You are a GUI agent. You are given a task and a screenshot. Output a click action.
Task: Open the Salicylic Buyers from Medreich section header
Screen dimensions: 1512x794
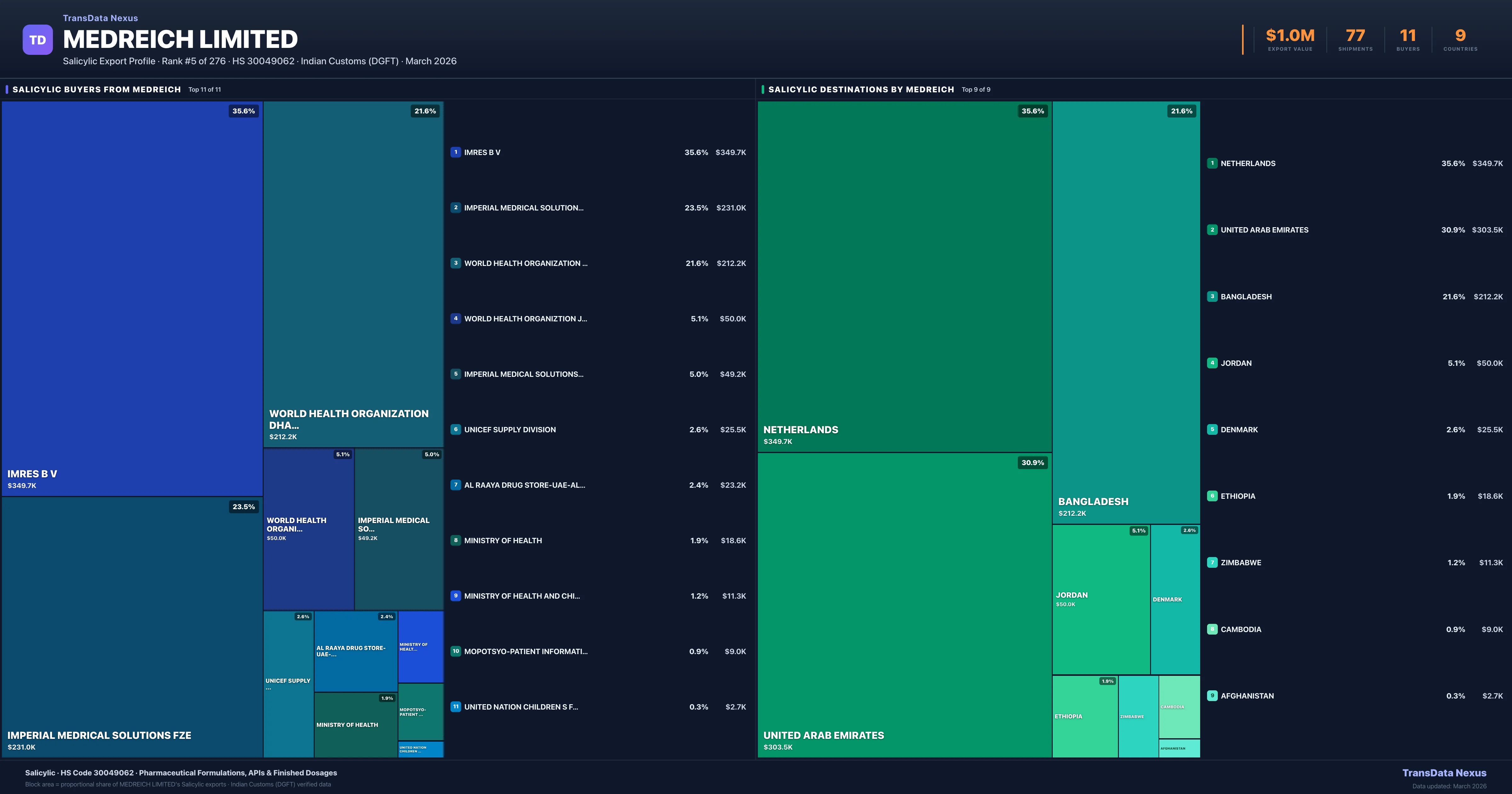coord(97,89)
